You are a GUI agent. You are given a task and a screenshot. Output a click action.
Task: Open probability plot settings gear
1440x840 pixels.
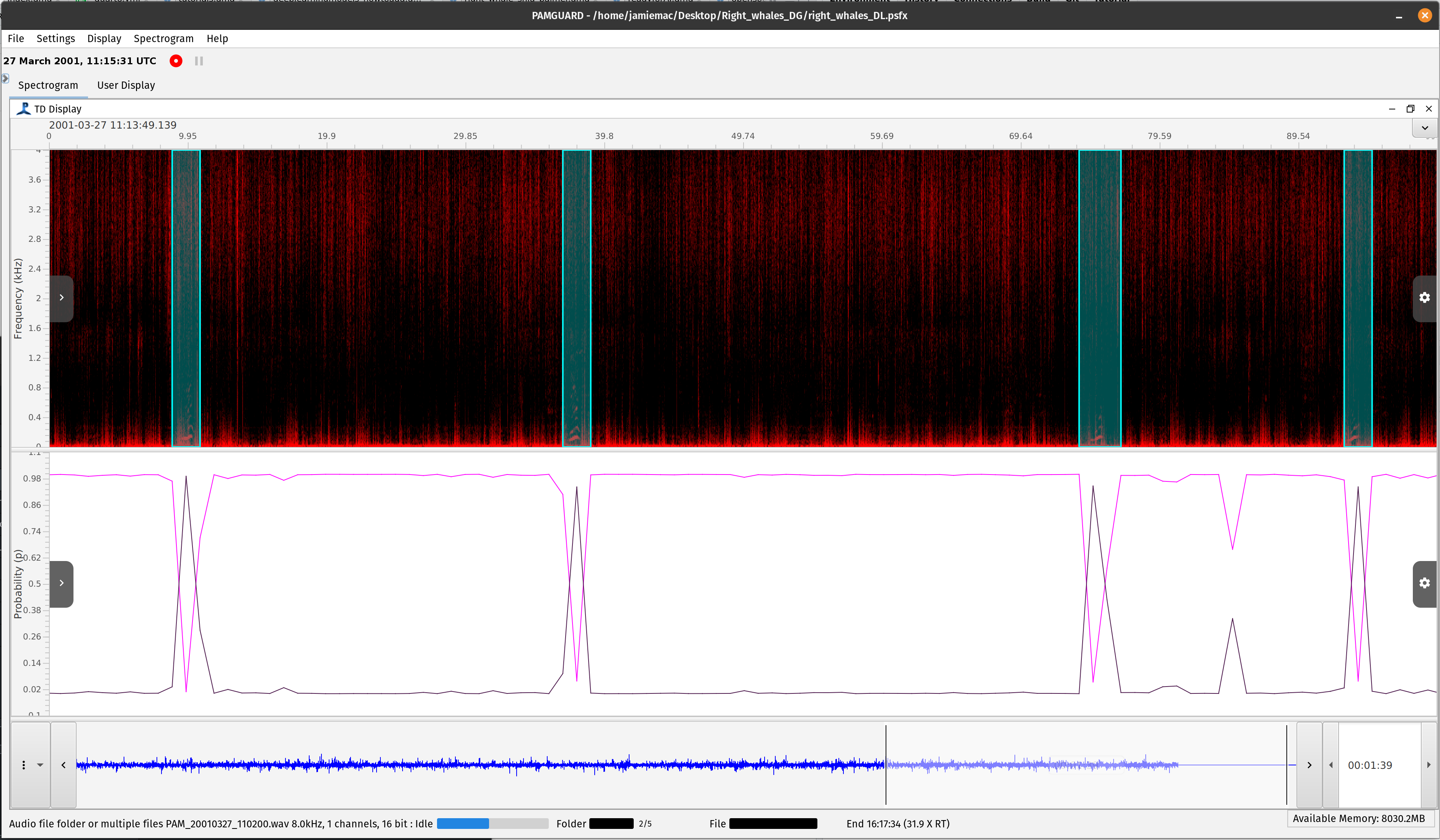[1425, 583]
